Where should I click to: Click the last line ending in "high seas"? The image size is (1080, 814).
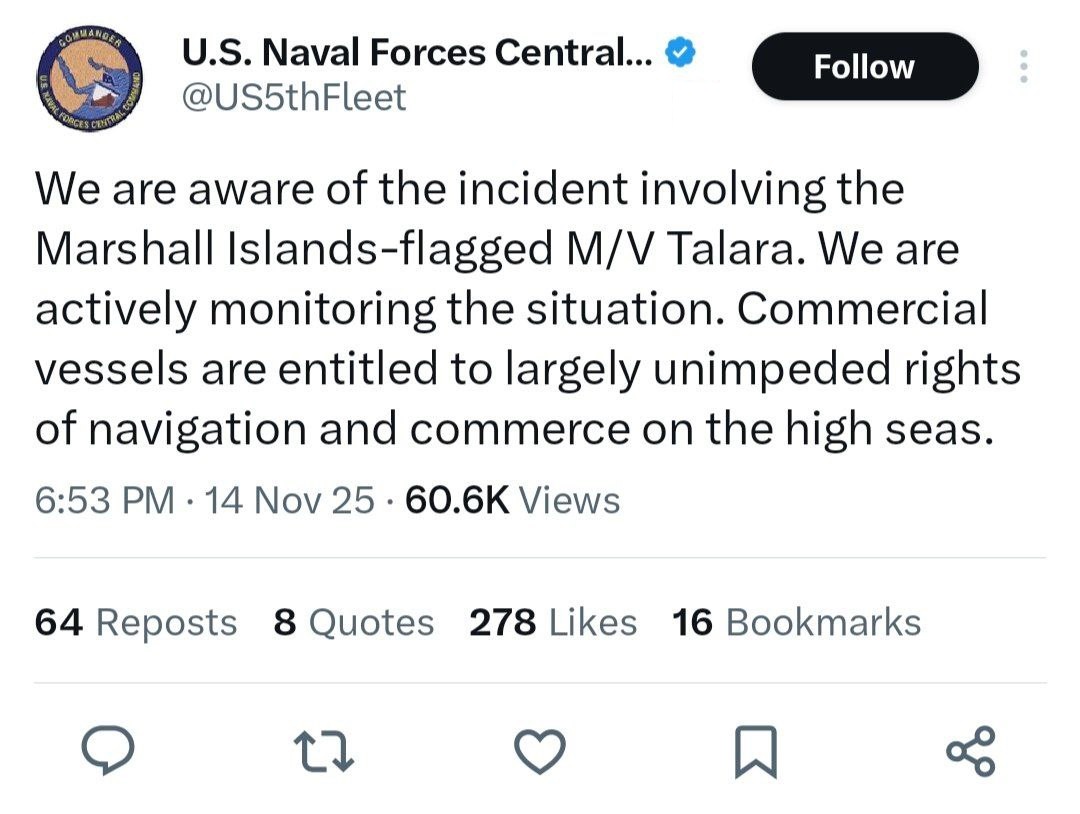tap(516, 428)
